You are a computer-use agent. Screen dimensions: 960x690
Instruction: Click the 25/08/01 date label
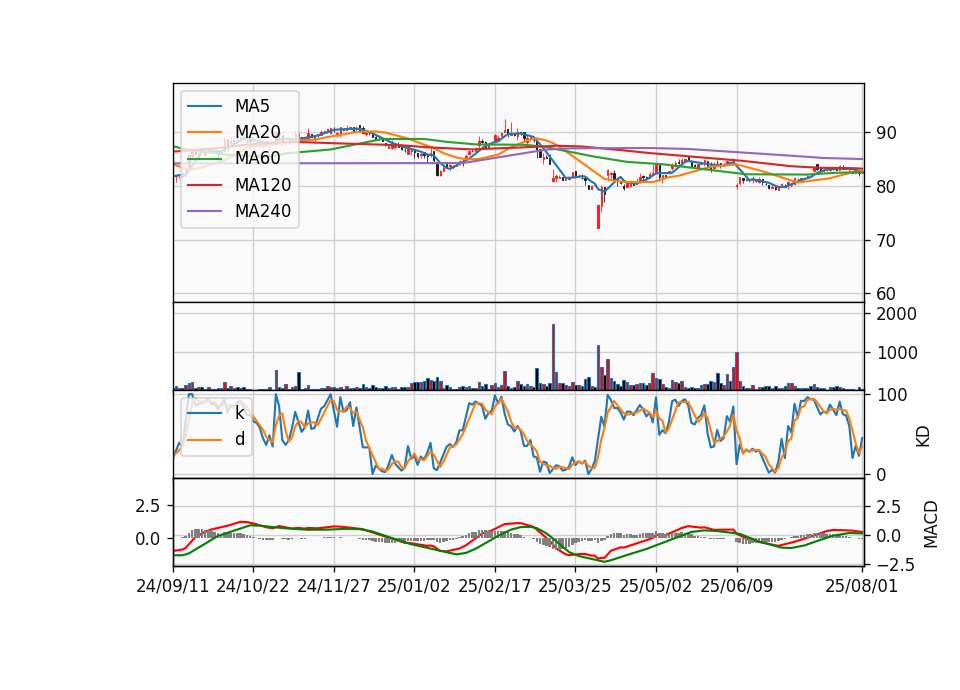pos(861,586)
